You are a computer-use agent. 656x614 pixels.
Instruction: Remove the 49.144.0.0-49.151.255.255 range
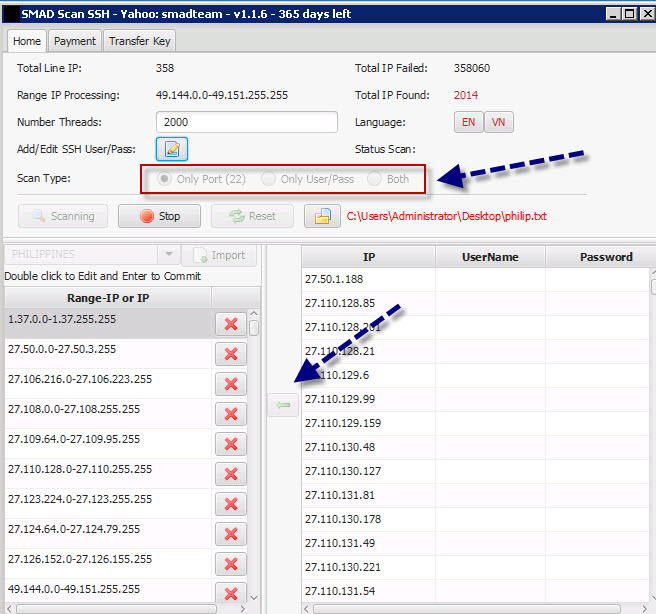231,593
